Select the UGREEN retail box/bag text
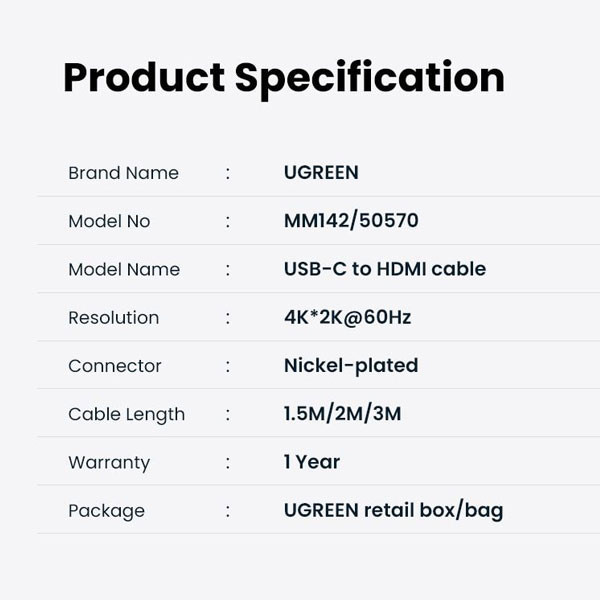This screenshot has height=600, width=600. coord(393,511)
